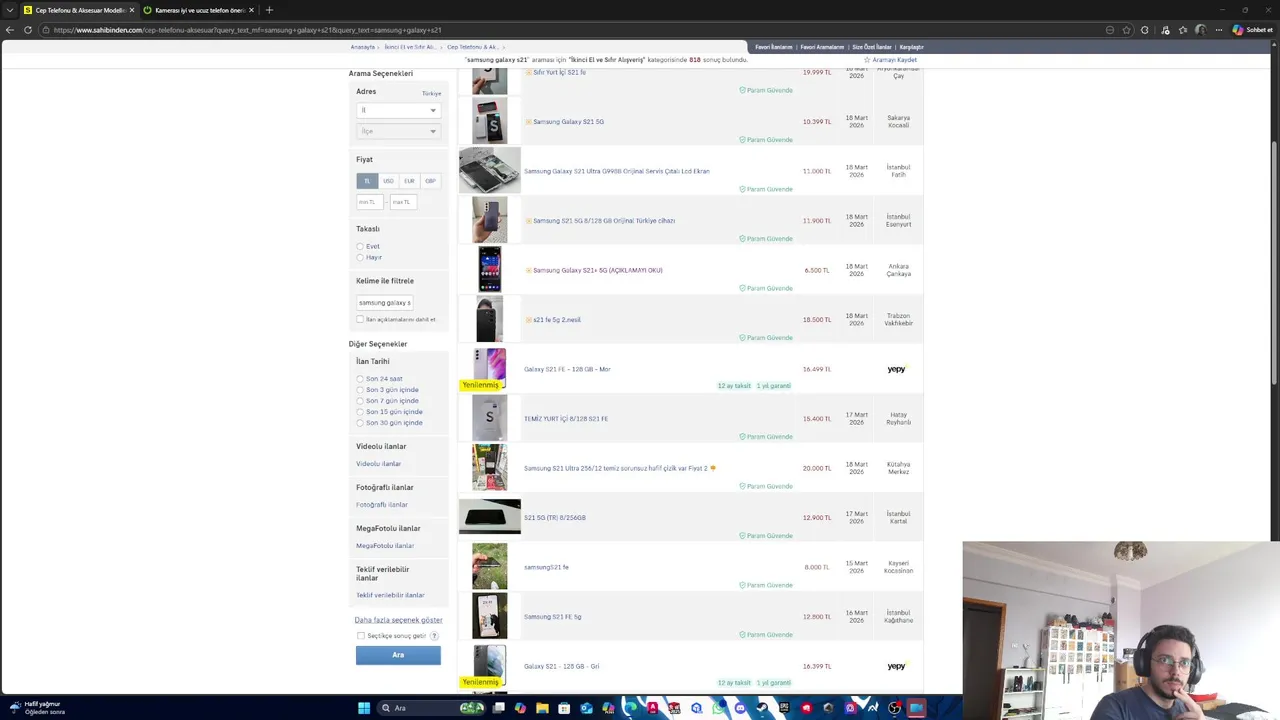Select Son 30 gün içinde listing date
The width and height of the screenshot is (1280, 720).
pyautogui.click(x=360, y=423)
